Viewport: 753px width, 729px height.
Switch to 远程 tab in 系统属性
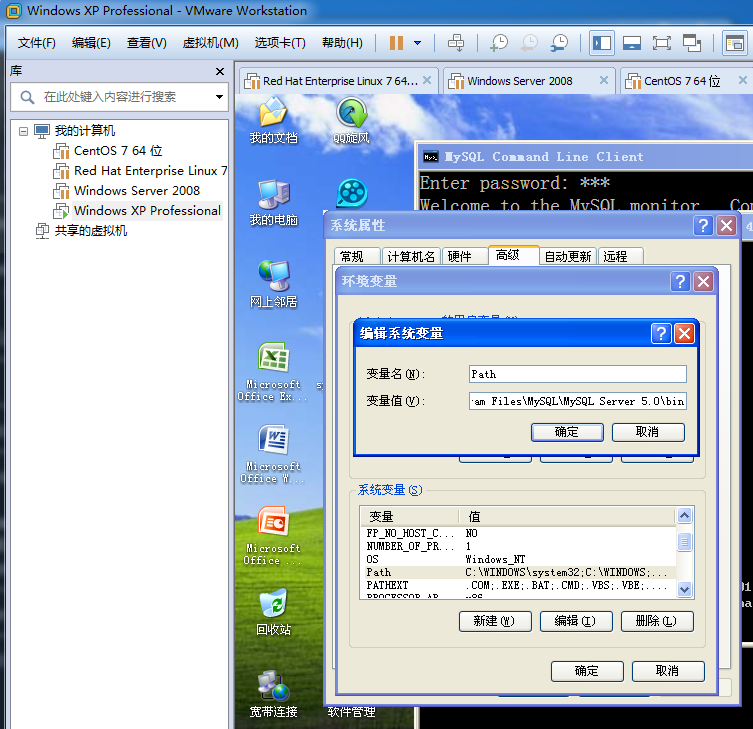[620, 256]
